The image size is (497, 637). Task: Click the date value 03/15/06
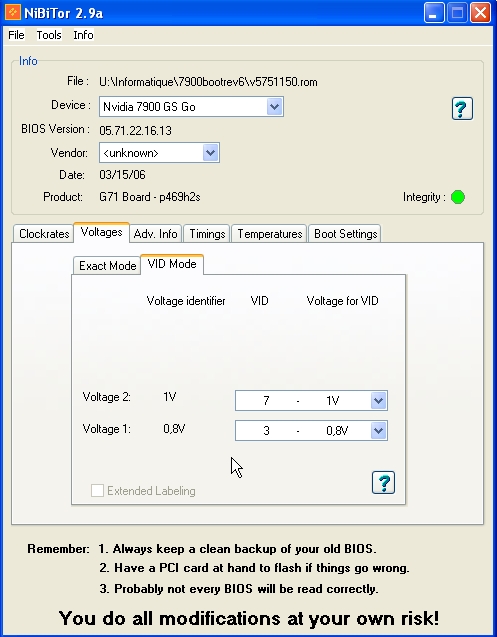pos(122,175)
